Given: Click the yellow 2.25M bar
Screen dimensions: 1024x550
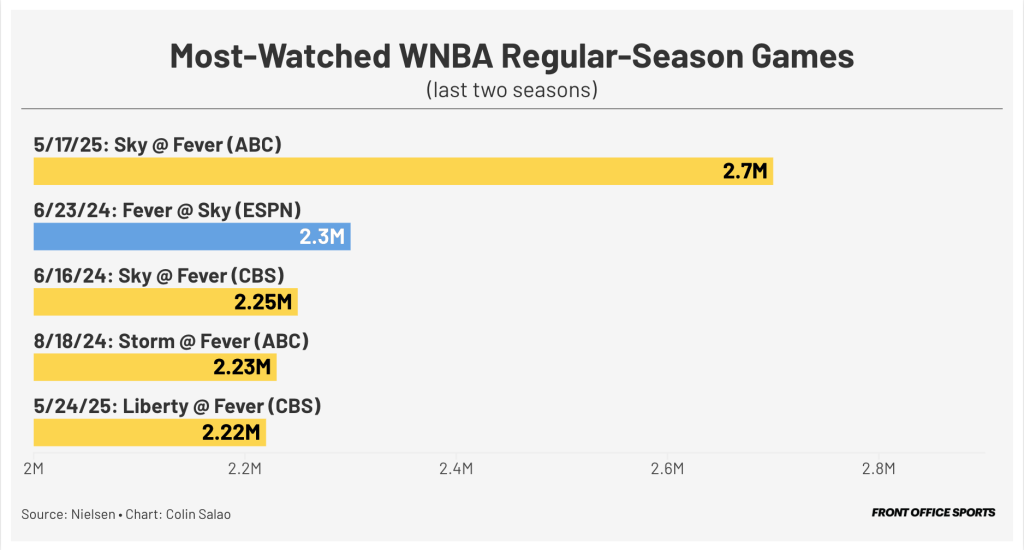Looking at the screenshot, I should (x=166, y=302).
